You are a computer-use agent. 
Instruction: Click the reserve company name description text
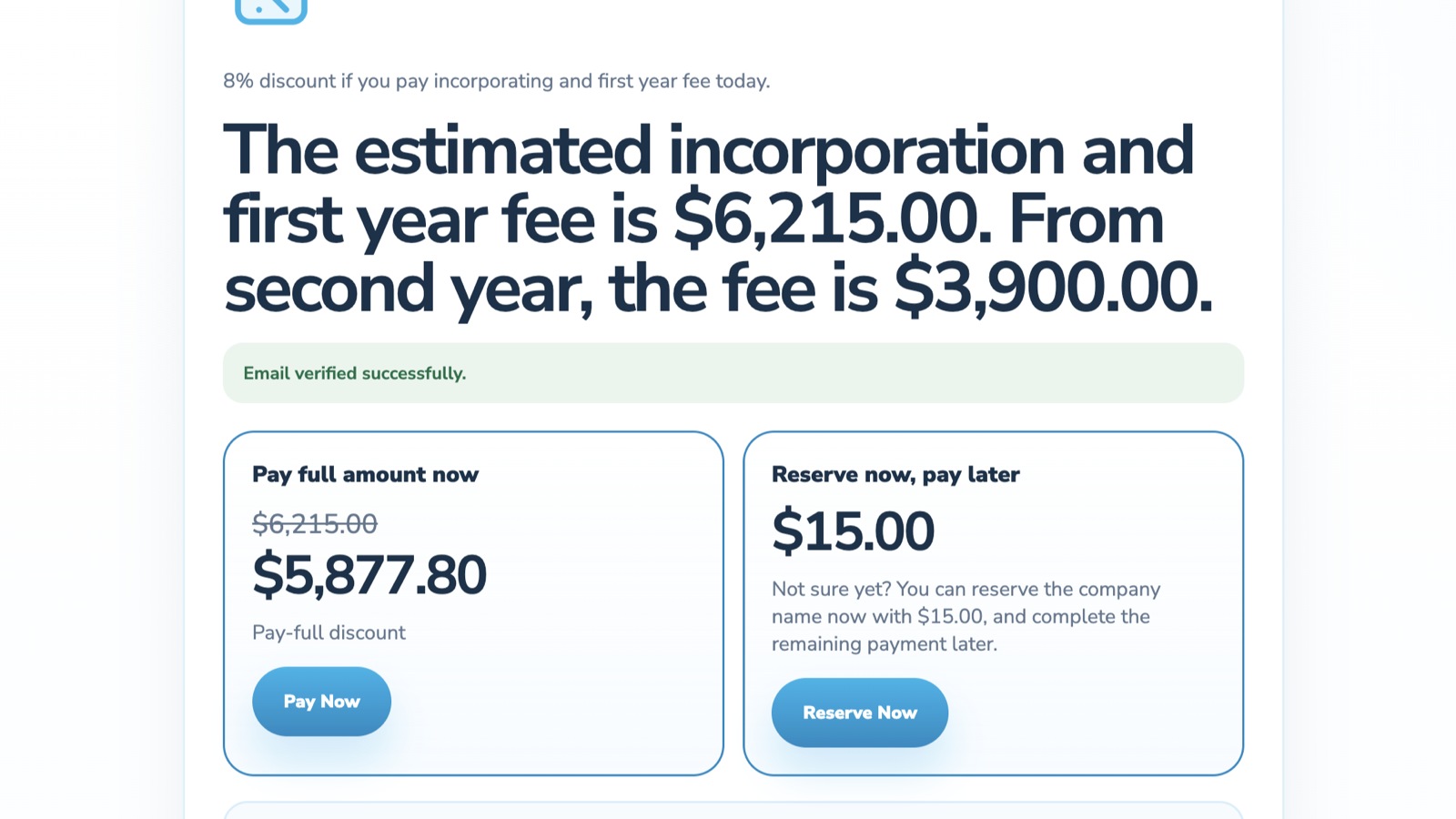tap(966, 616)
